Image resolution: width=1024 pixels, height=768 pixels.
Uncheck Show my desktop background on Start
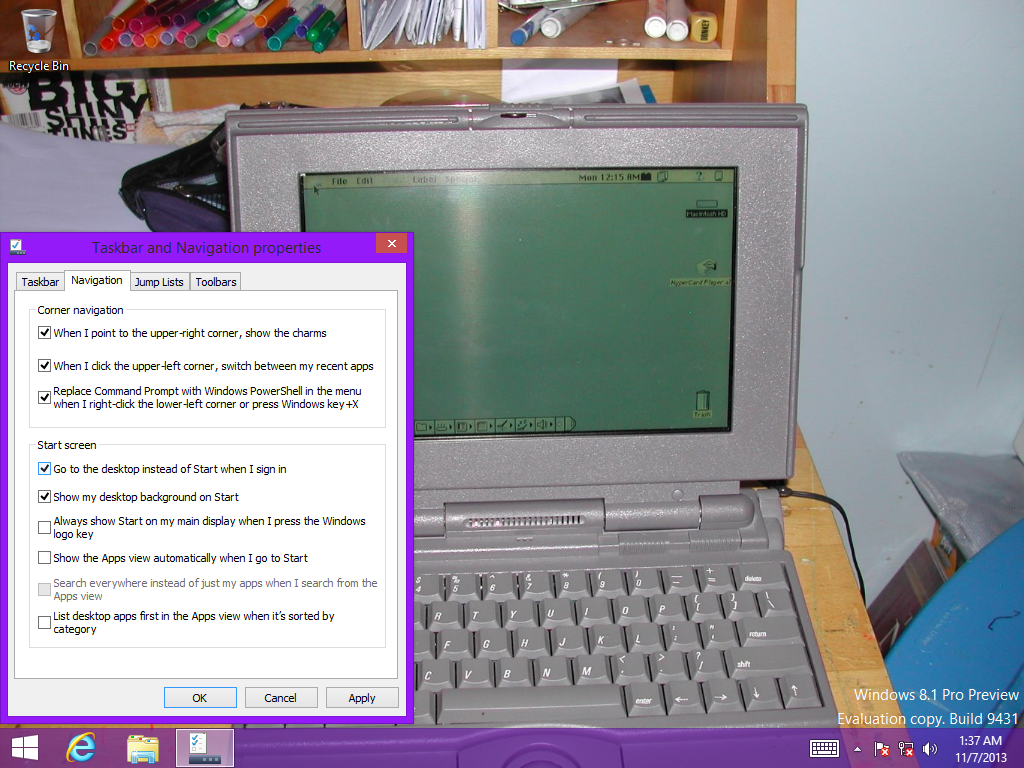(x=44, y=497)
